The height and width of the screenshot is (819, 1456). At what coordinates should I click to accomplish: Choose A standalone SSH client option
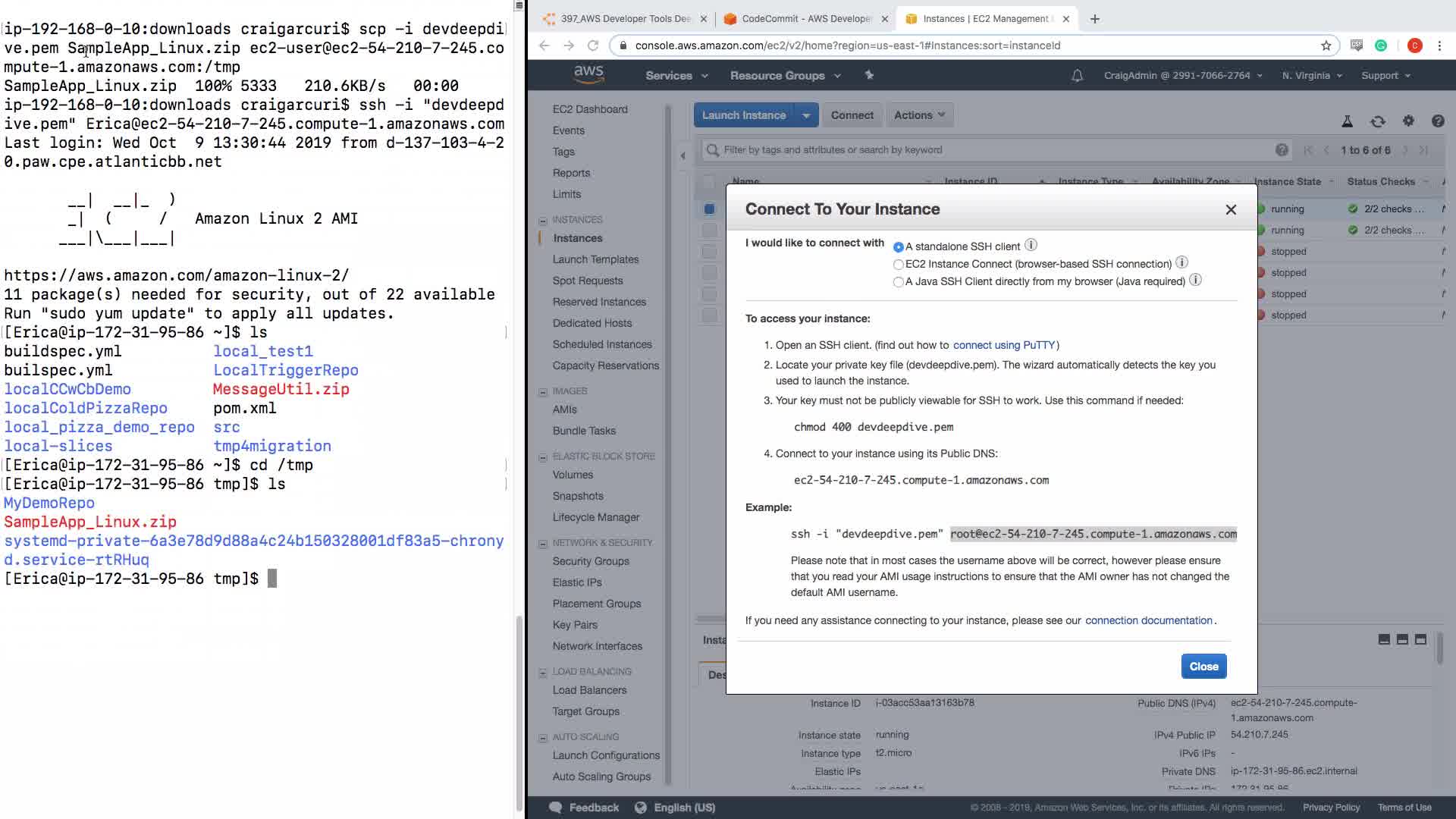point(899,247)
